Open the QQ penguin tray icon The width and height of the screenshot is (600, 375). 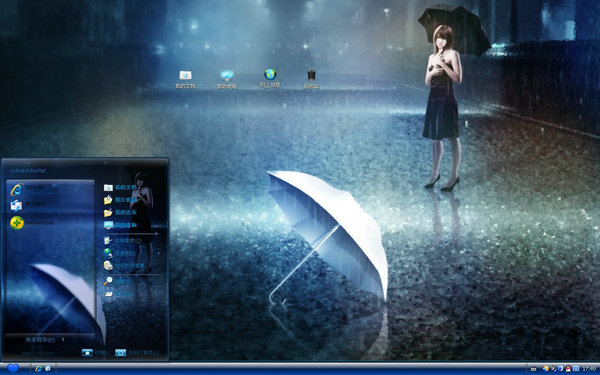568,368
